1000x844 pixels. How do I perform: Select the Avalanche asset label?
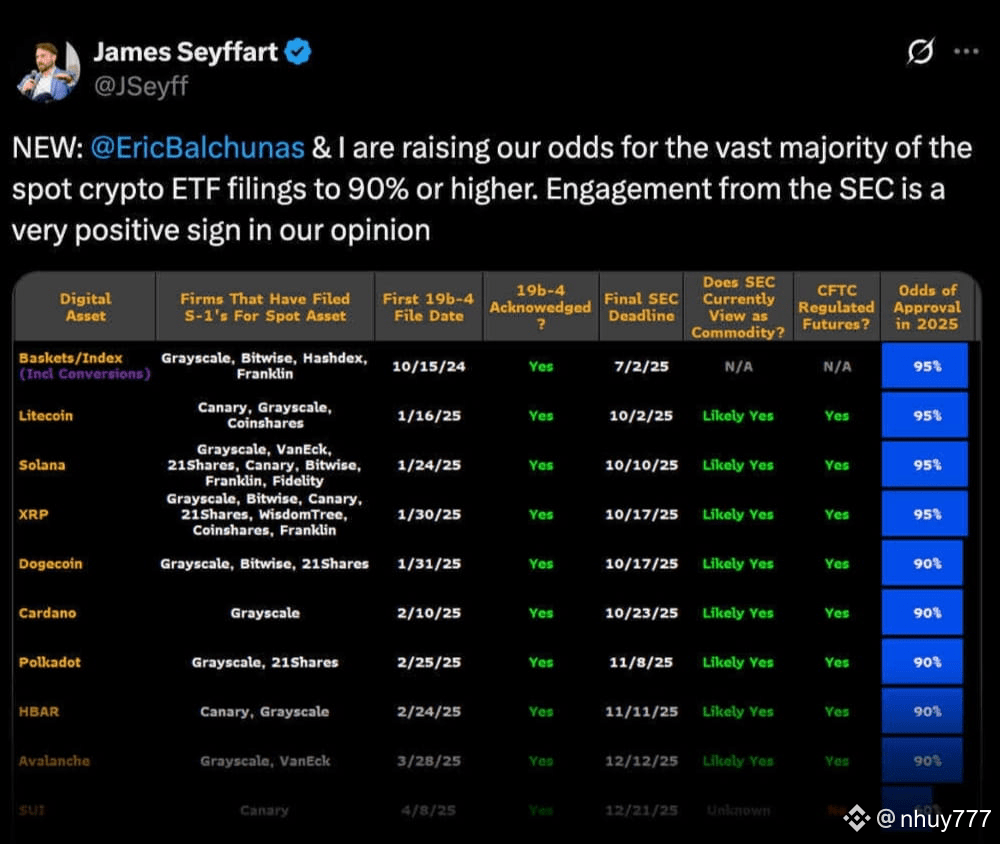[x=54, y=760]
